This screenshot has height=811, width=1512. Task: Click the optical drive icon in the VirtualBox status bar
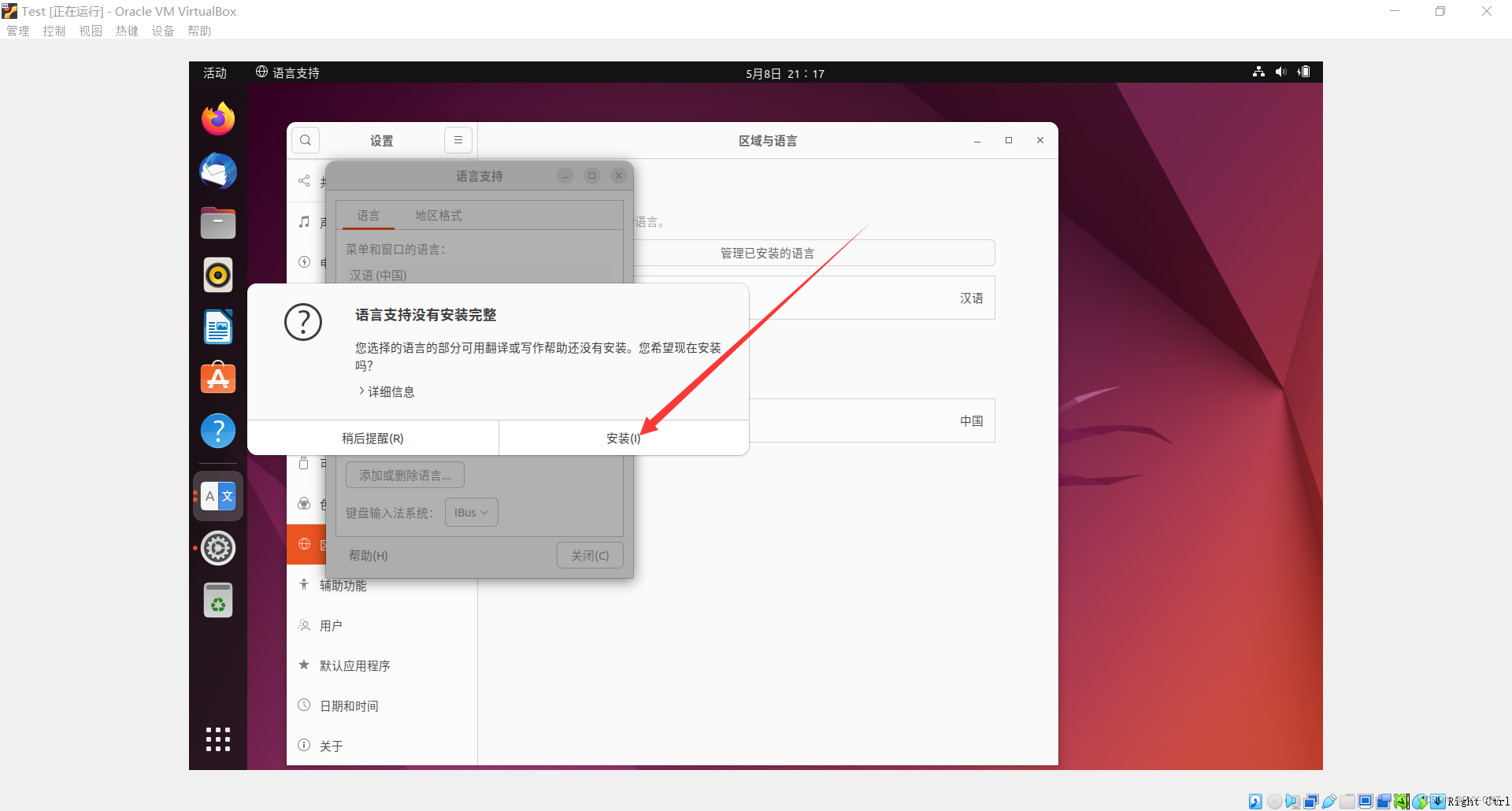pyautogui.click(x=1274, y=802)
